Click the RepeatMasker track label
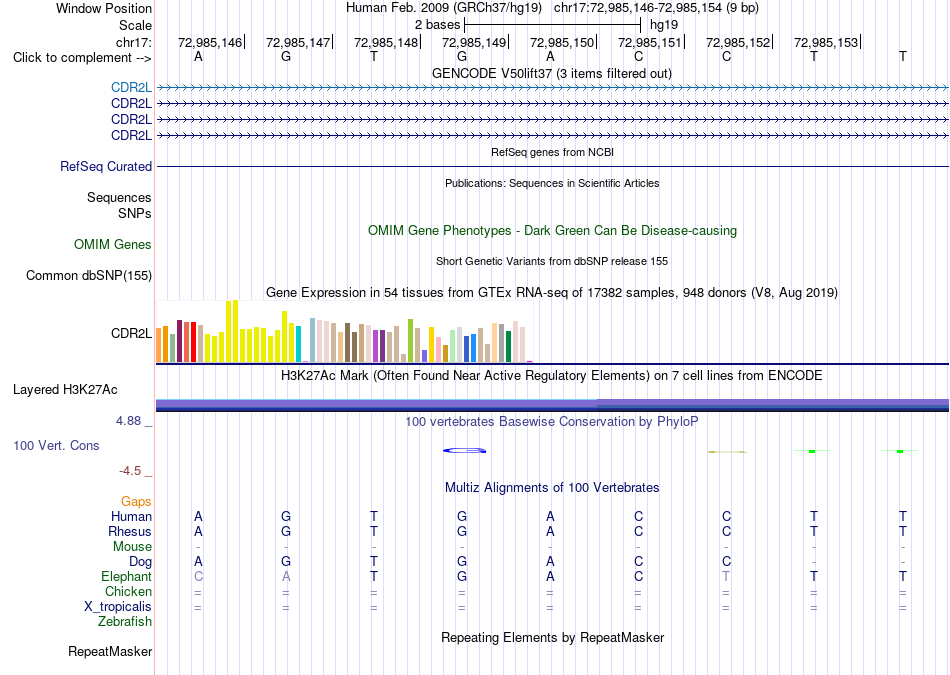 [110, 652]
